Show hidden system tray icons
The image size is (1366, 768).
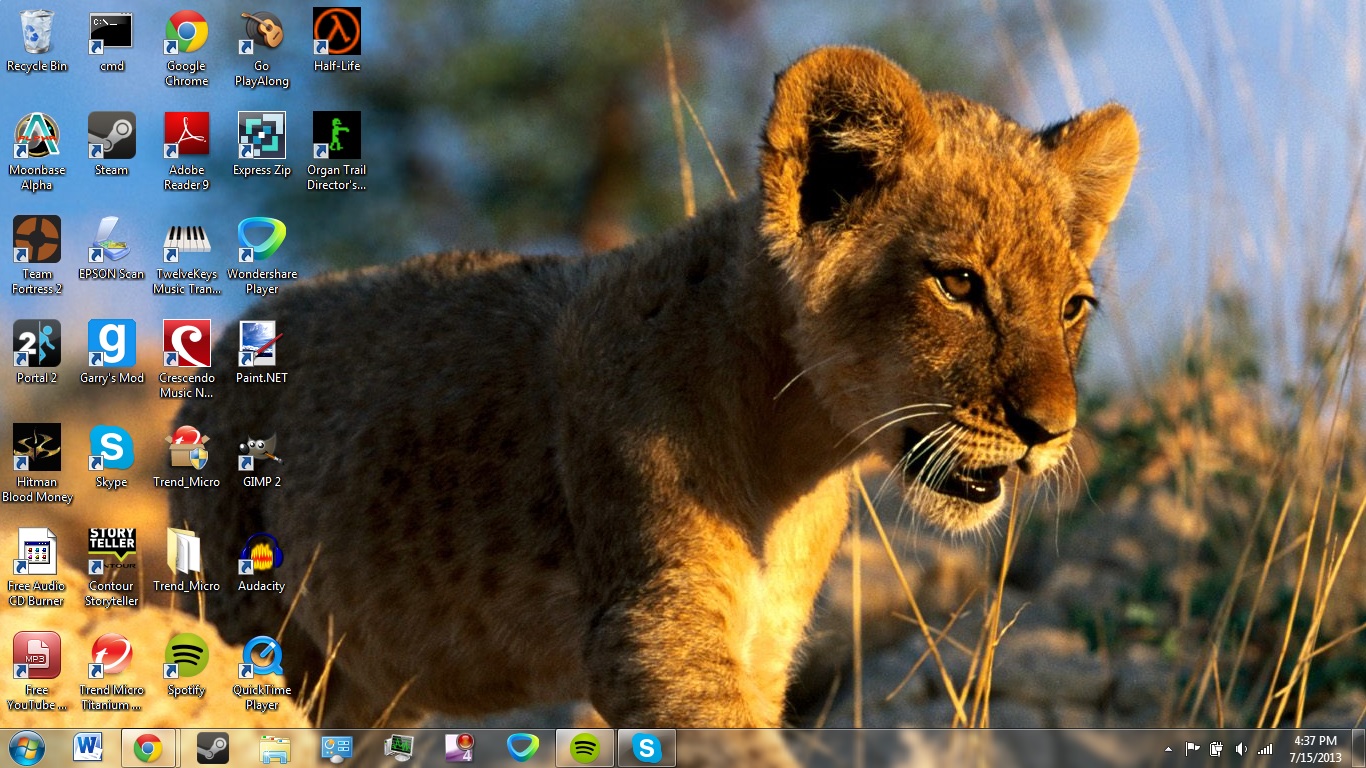tap(1168, 749)
